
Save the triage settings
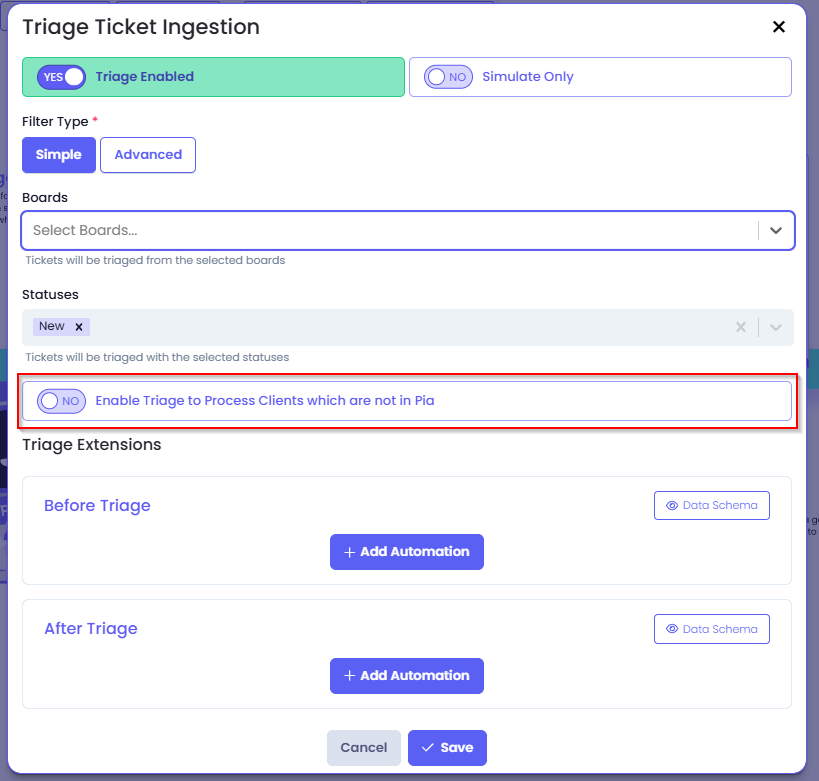(x=447, y=748)
